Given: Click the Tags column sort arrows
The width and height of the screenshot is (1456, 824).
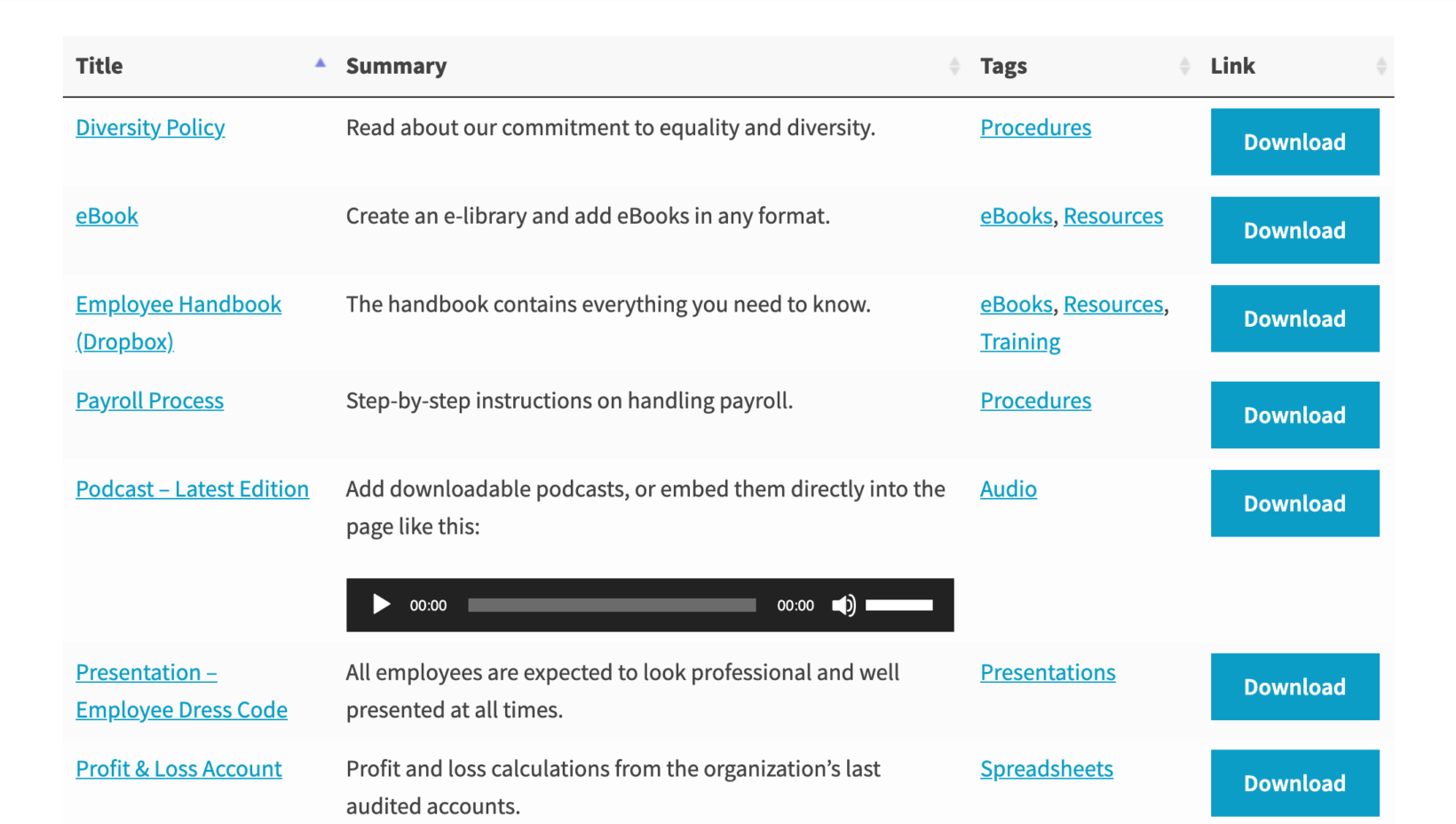Looking at the screenshot, I should [x=1185, y=65].
